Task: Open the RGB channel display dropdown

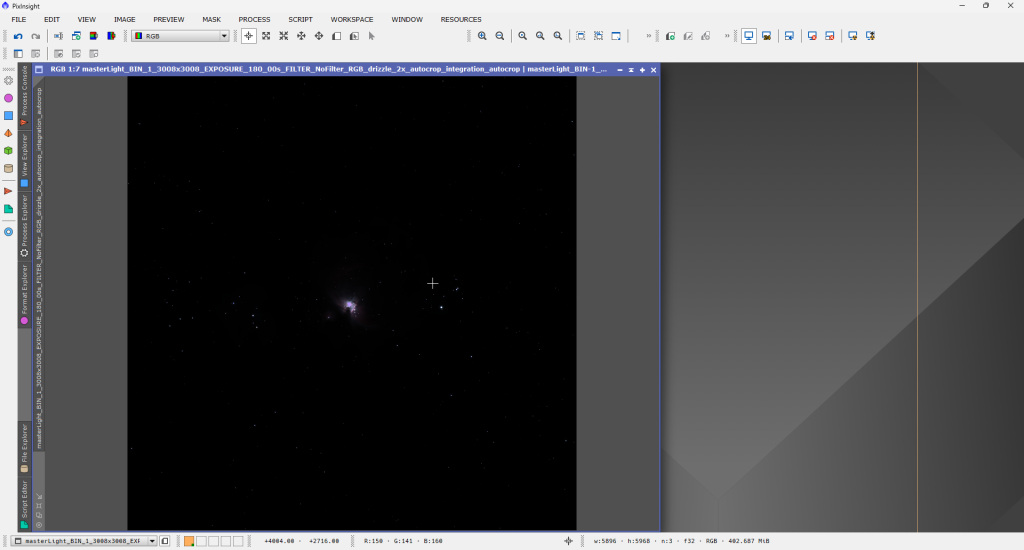Action: (x=181, y=36)
